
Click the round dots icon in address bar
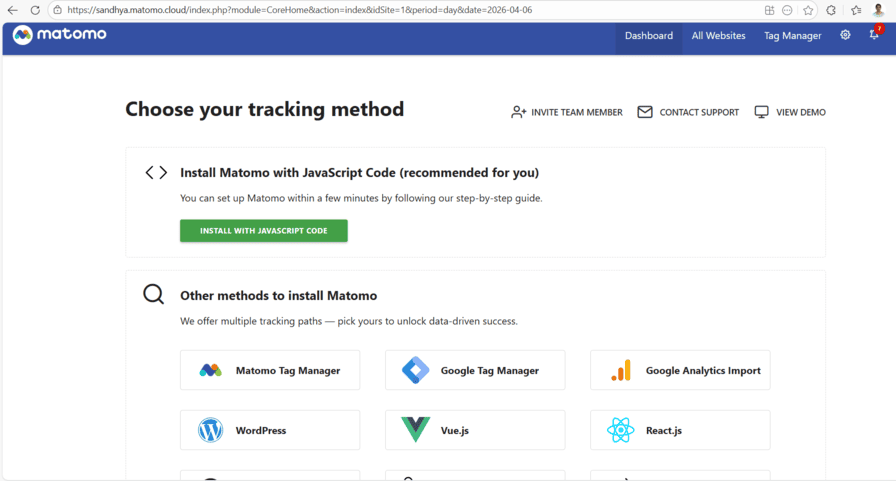point(787,10)
